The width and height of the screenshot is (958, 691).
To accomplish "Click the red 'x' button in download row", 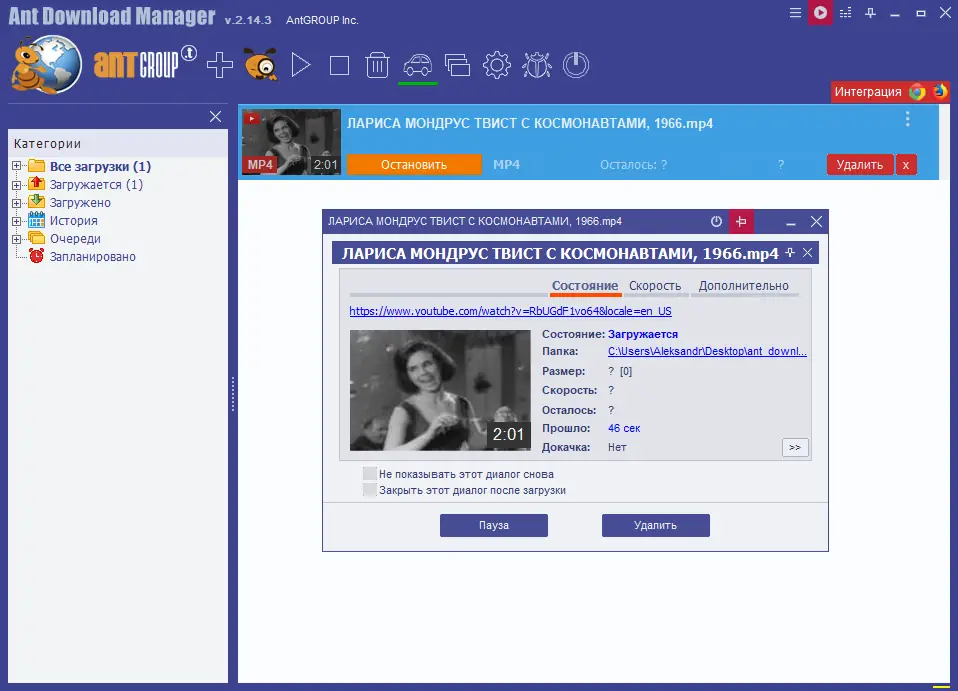I will pos(906,164).
